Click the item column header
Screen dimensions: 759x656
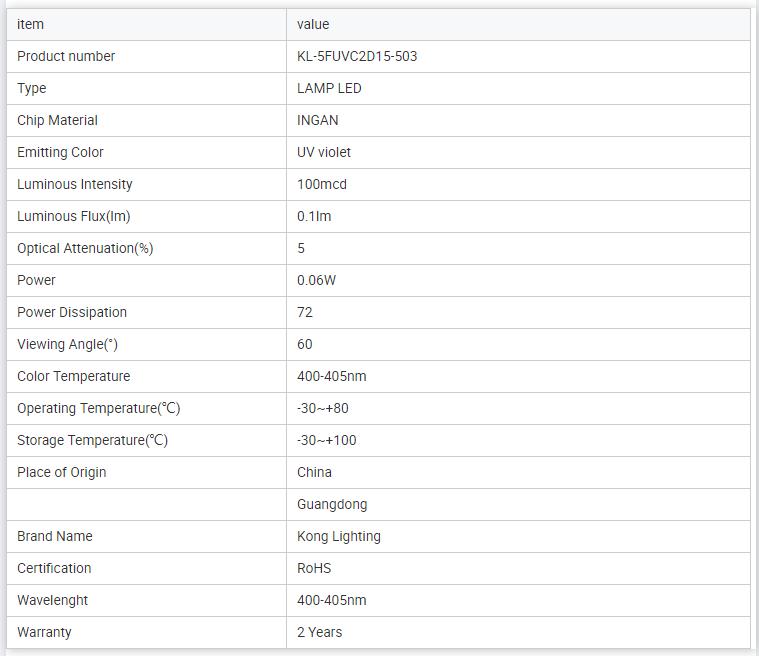(x=30, y=24)
